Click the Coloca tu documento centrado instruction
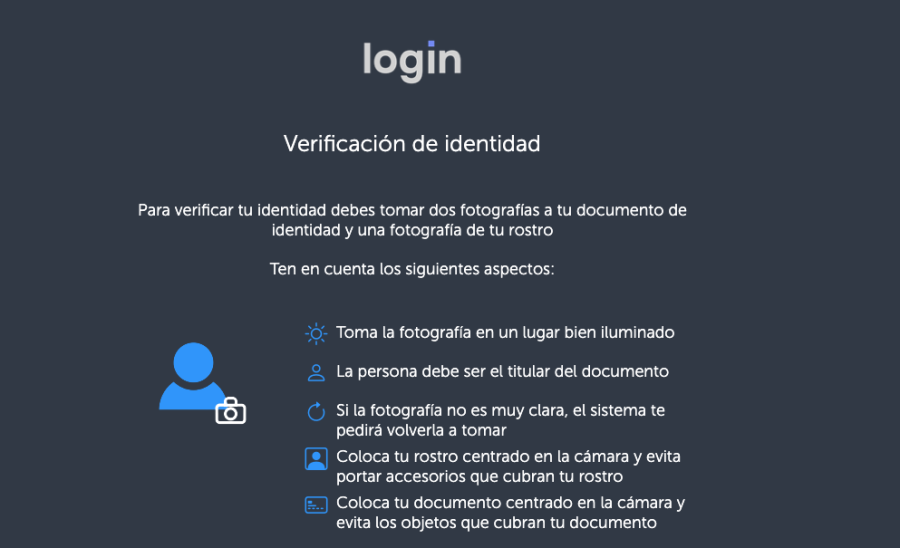 (511, 512)
